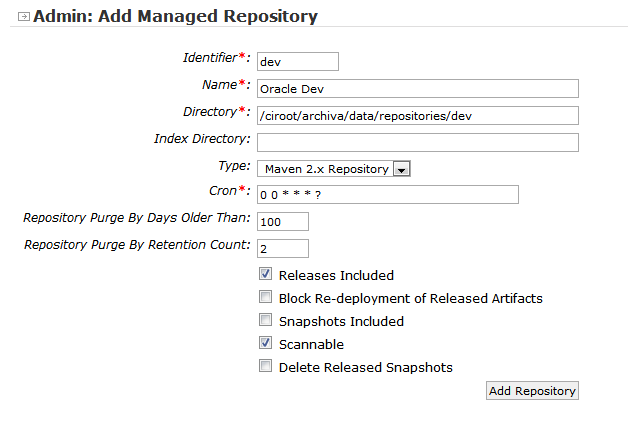Open the repository Type dropdown
628x434 pixels.
point(326,169)
